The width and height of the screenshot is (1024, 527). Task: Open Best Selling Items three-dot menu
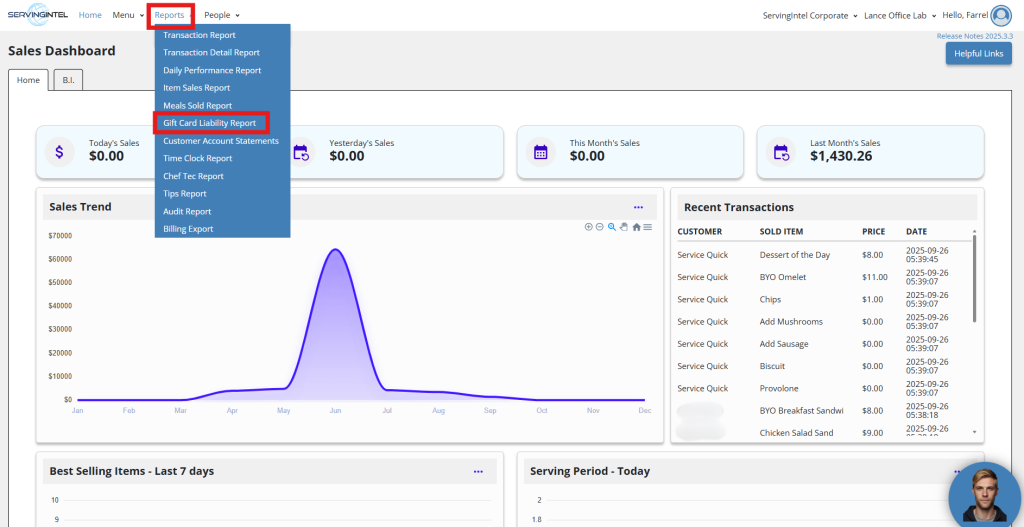click(478, 471)
